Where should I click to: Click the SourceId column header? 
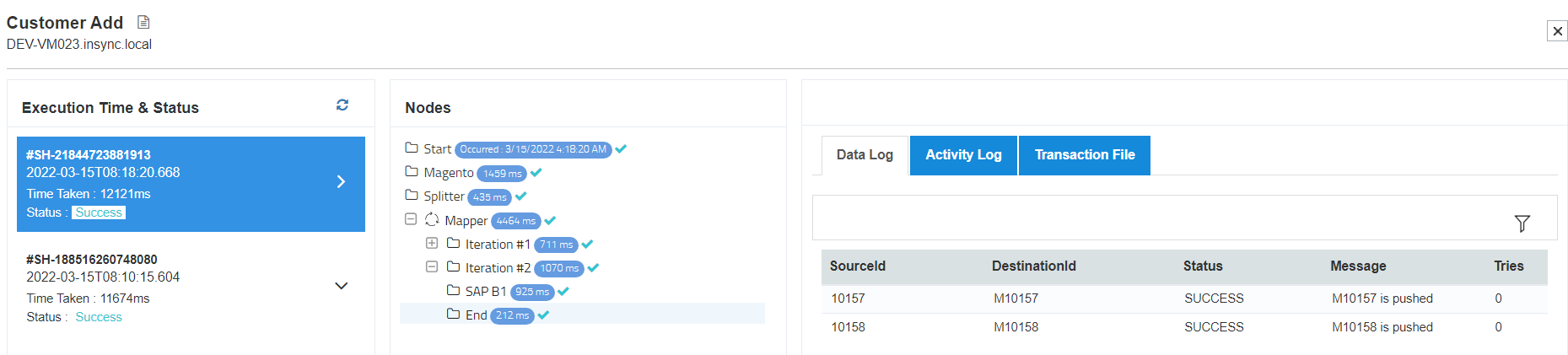[858, 266]
